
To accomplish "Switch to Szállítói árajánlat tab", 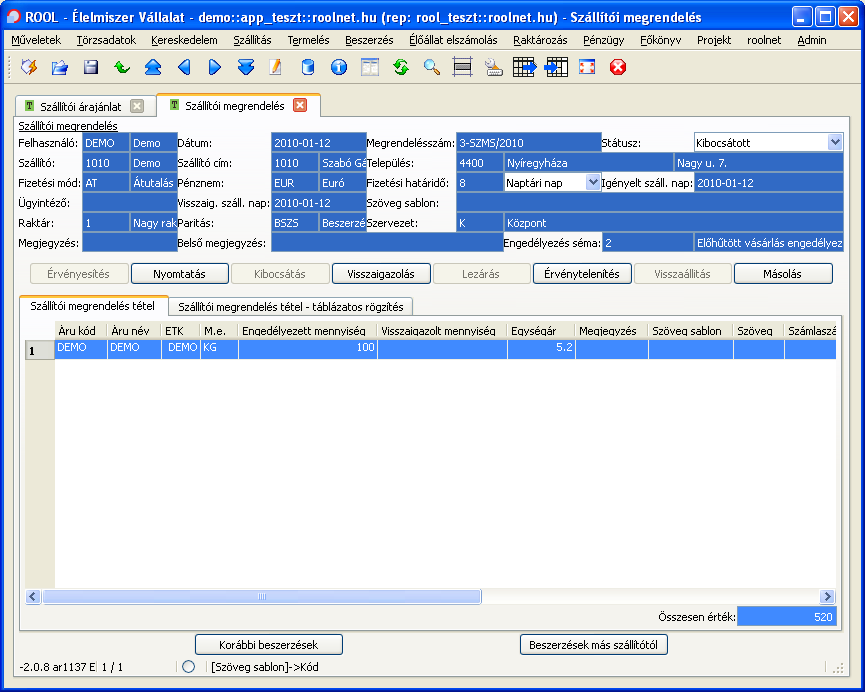I will click(81, 106).
